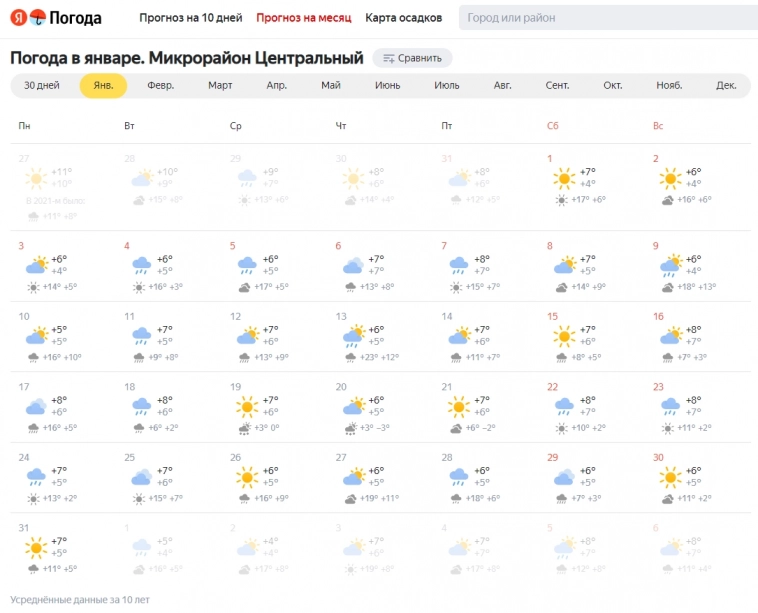Viewport: 758px width, 613px height.
Task: Click the sunny icon for January 21
Action: coord(459,407)
